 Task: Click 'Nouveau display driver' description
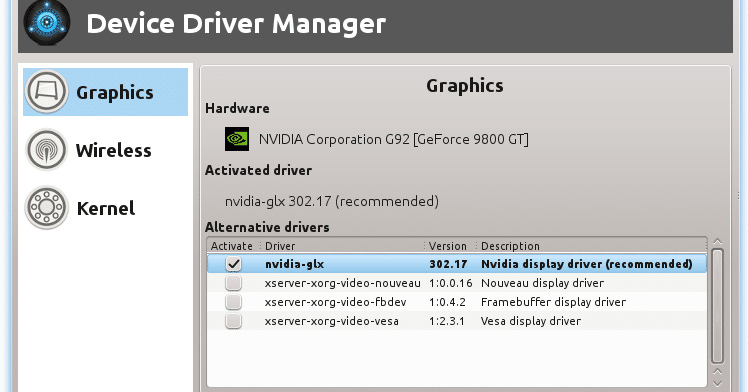pos(542,283)
